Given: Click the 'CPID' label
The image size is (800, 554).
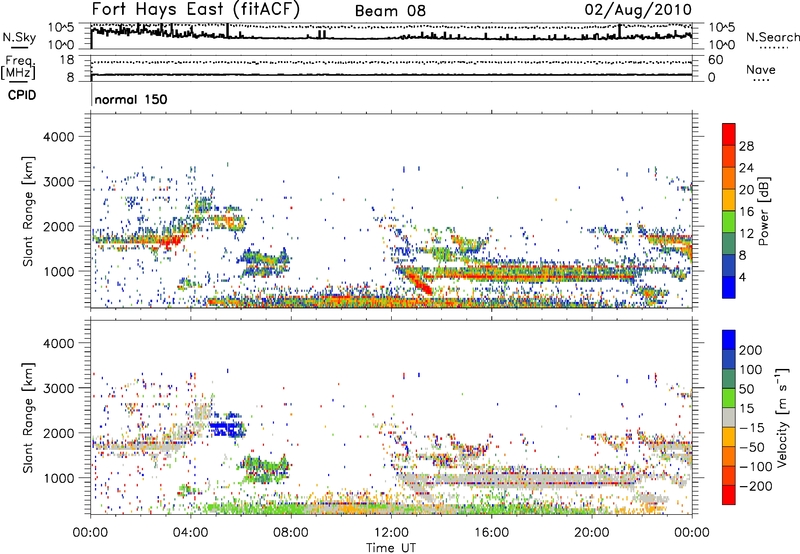Looking at the screenshot, I should [22, 95].
